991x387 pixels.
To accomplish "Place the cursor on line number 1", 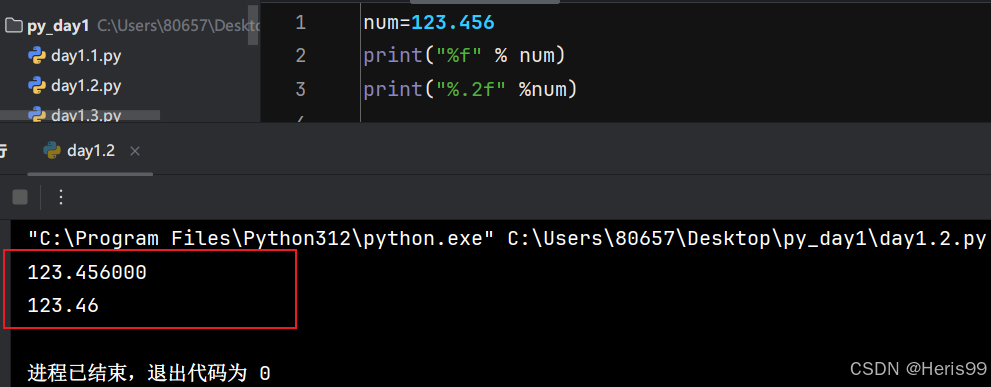I will 300,23.
